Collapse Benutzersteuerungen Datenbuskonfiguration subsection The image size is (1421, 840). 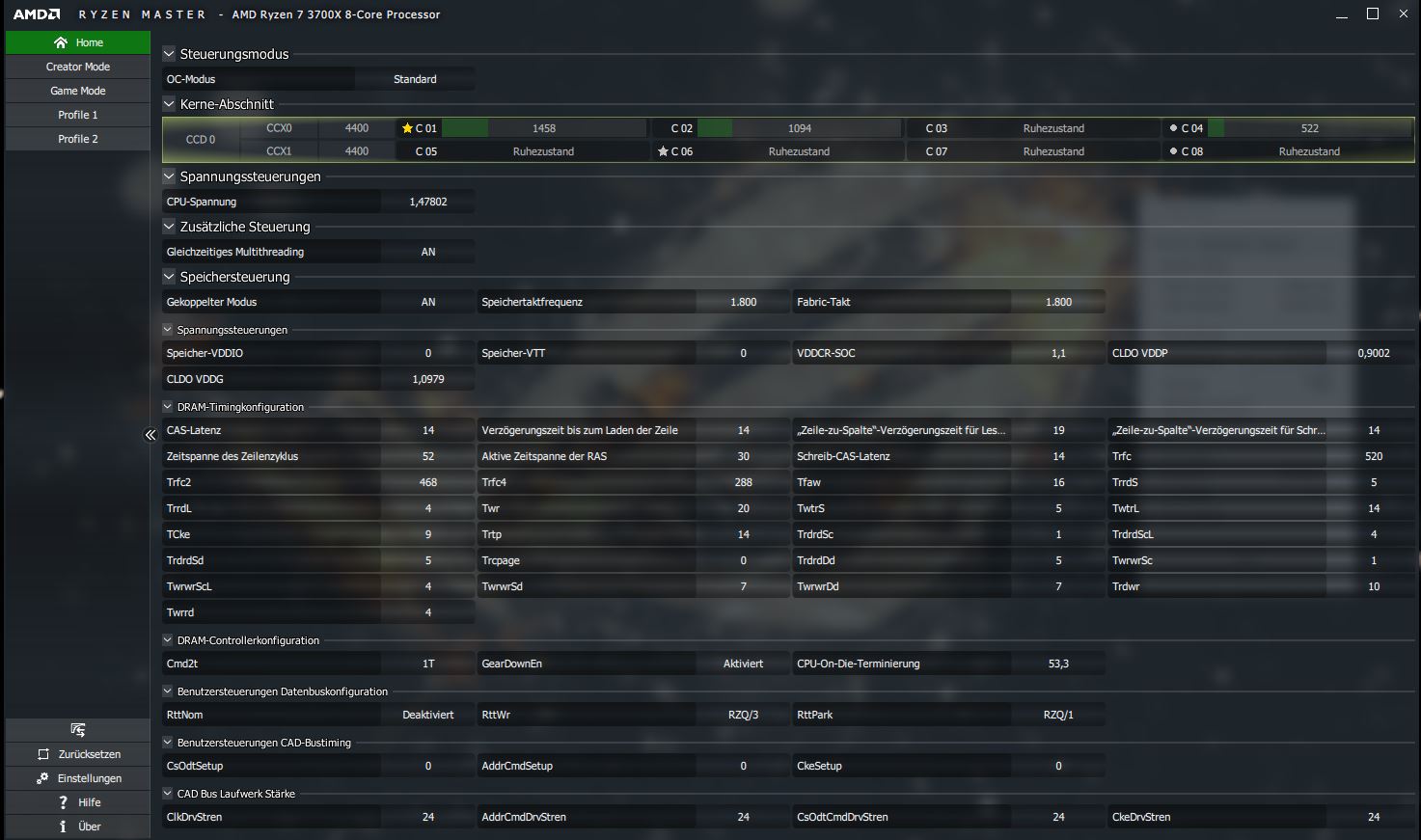tap(168, 691)
